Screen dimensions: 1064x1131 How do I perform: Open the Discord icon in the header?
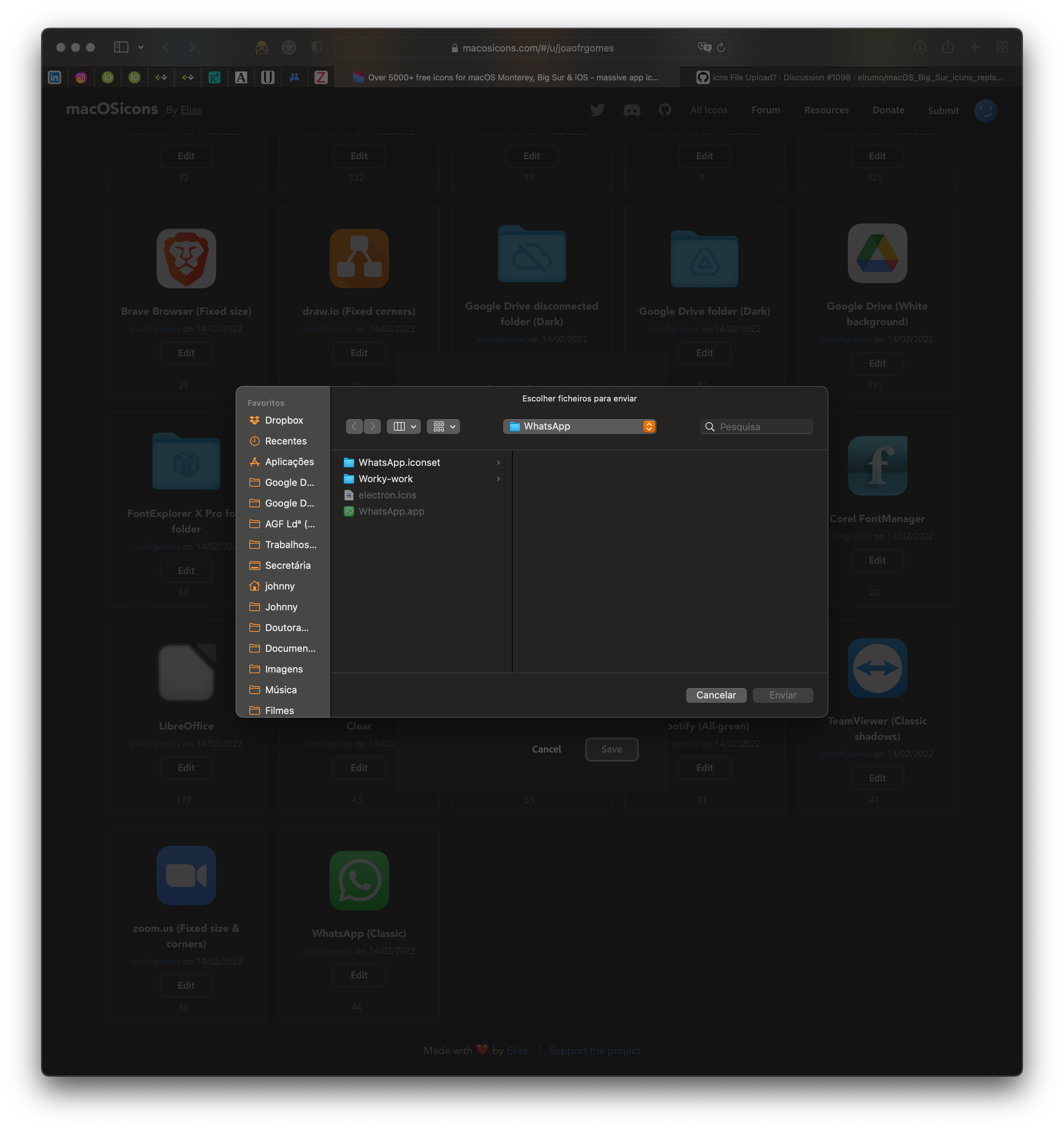[x=633, y=110]
